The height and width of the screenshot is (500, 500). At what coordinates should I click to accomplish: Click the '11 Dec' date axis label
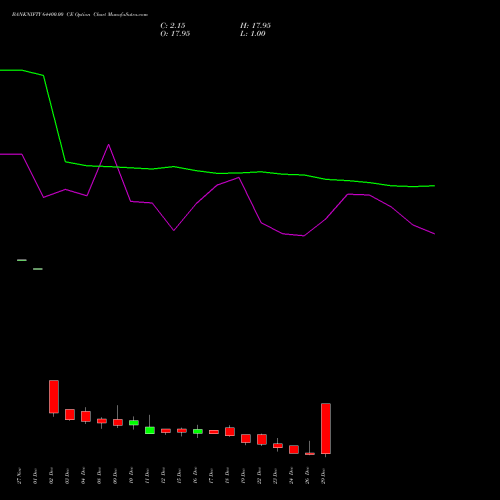click(147, 476)
